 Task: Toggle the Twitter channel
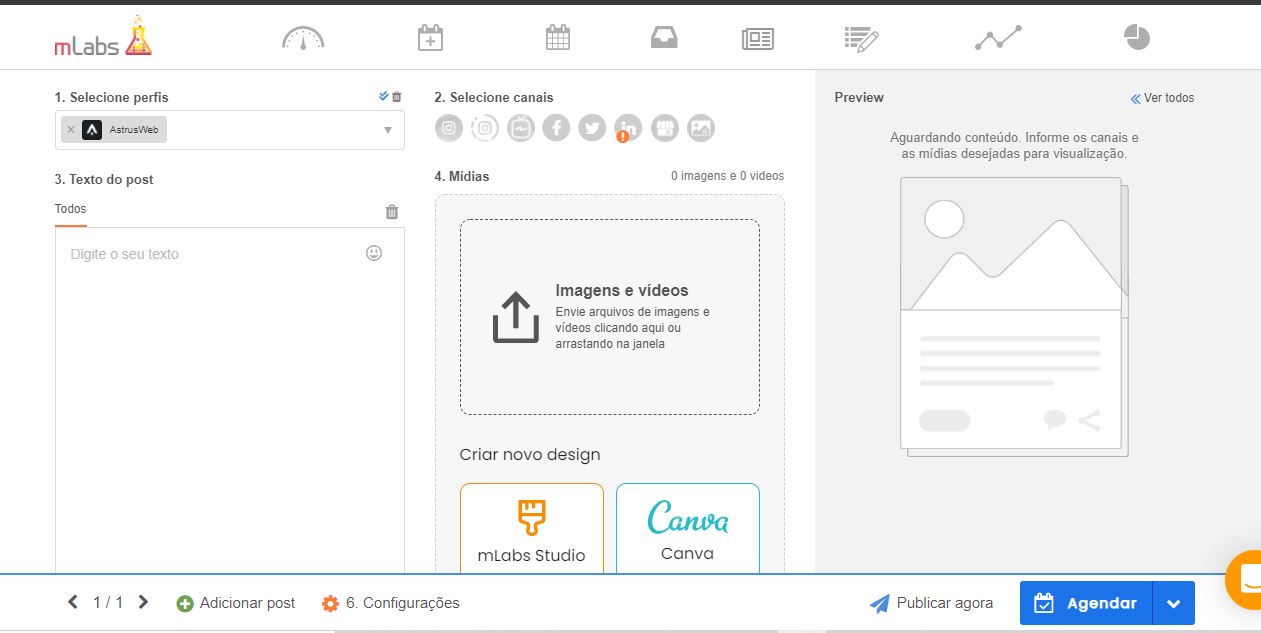tap(591, 128)
